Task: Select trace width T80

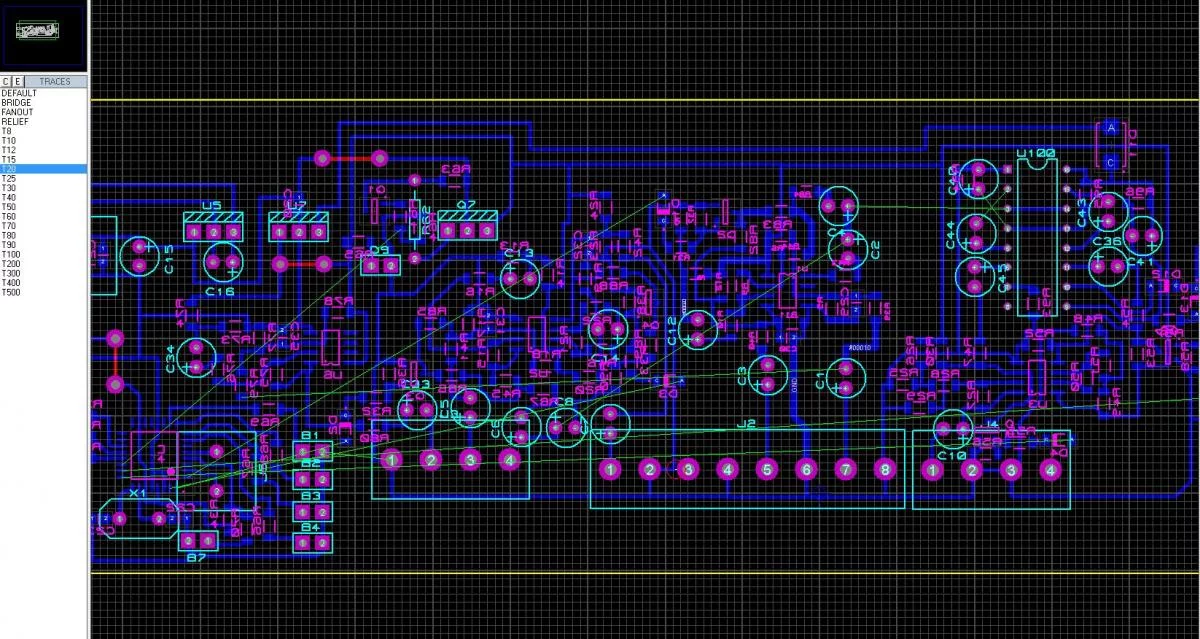Action: coord(44,236)
